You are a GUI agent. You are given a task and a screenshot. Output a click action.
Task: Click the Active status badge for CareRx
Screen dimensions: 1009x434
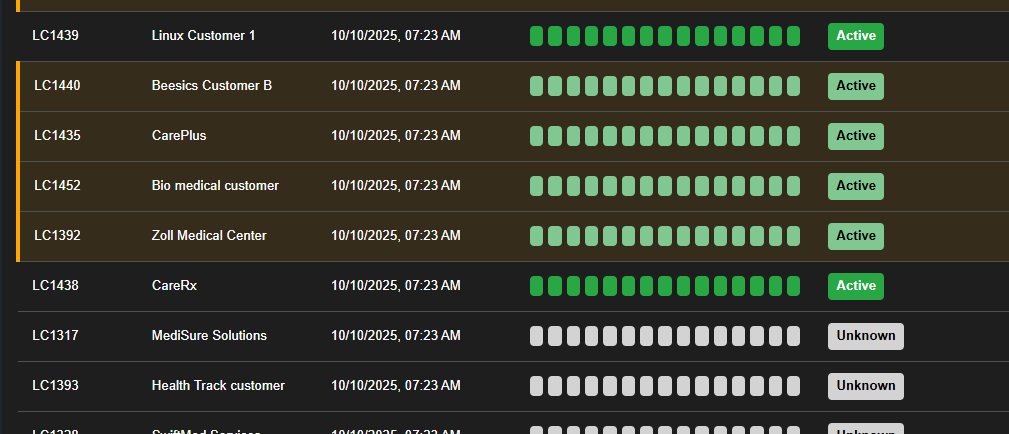(x=855, y=286)
